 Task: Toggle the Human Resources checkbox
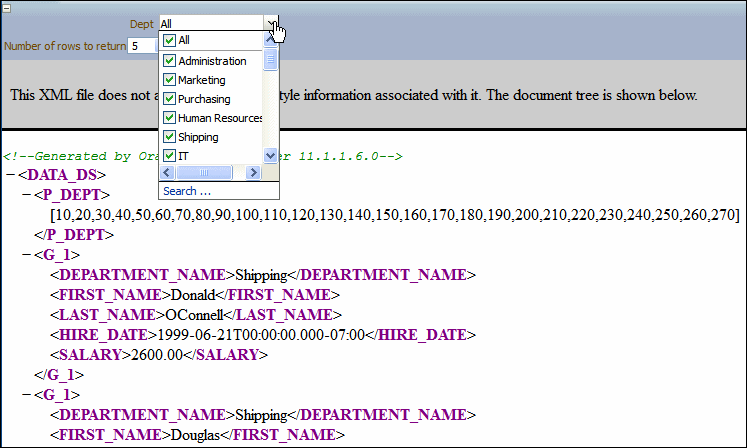(x=169, y=118)
